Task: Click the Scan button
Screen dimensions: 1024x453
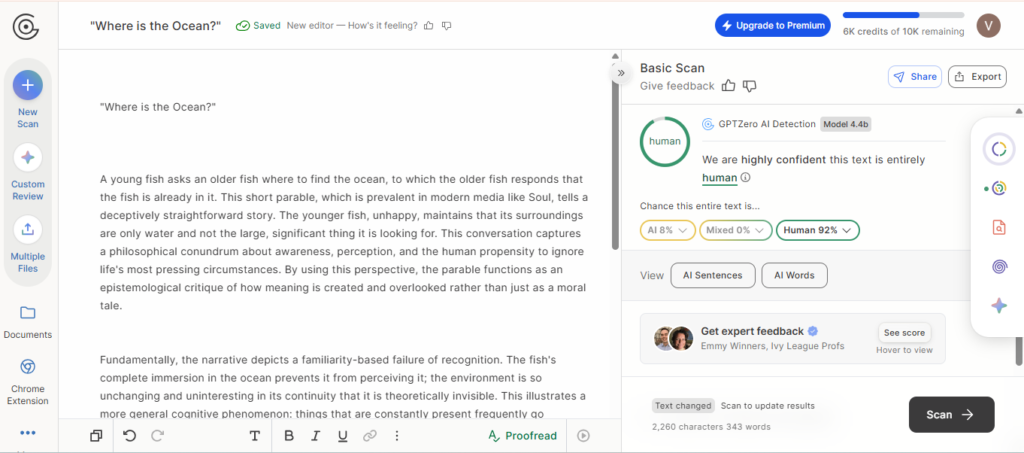Action: (x=952, y=414)
